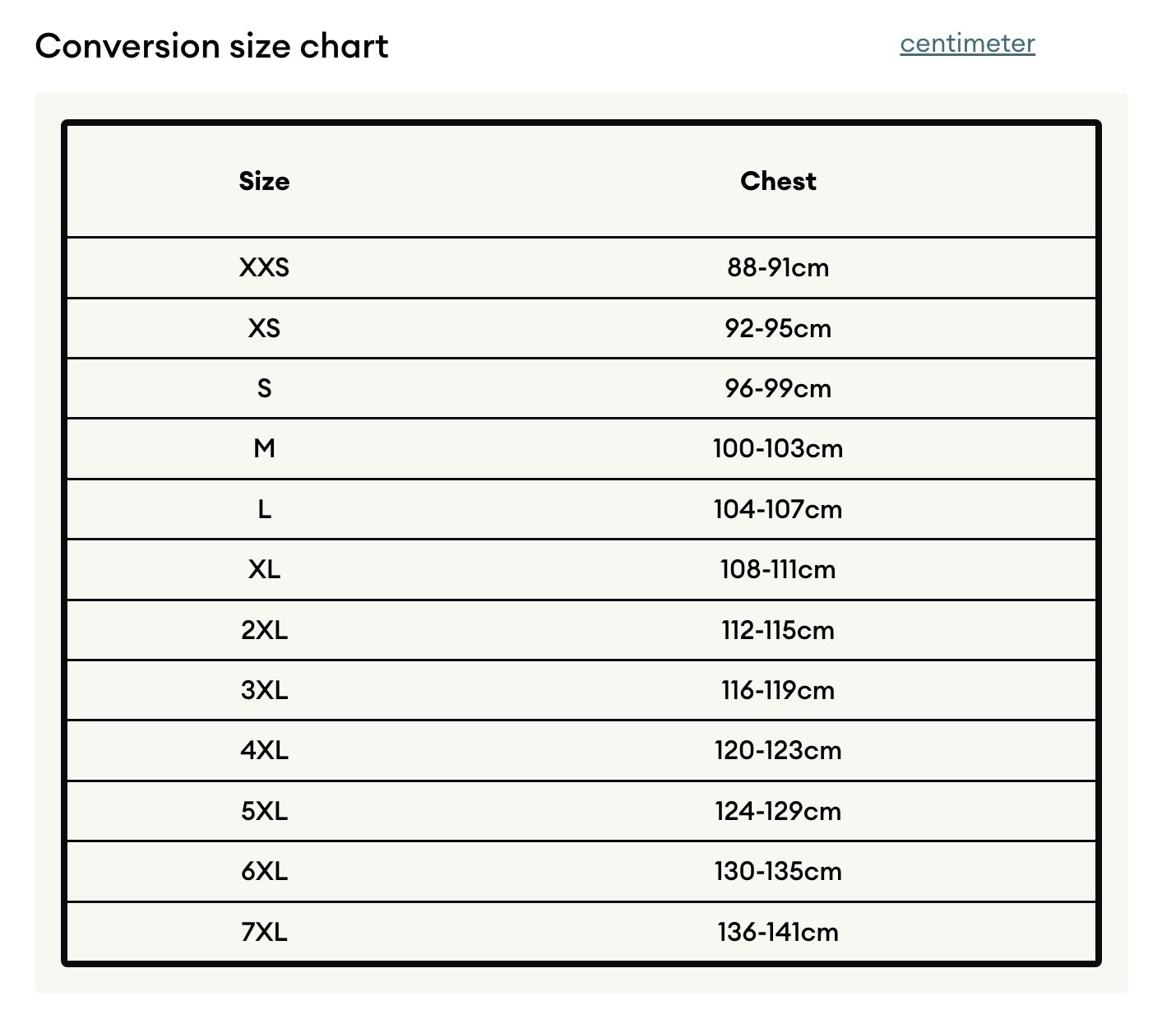The height and width of the screenshot is (1010, 1176).
Task: Click the M size row label
Action: click(x=264, y=448)
